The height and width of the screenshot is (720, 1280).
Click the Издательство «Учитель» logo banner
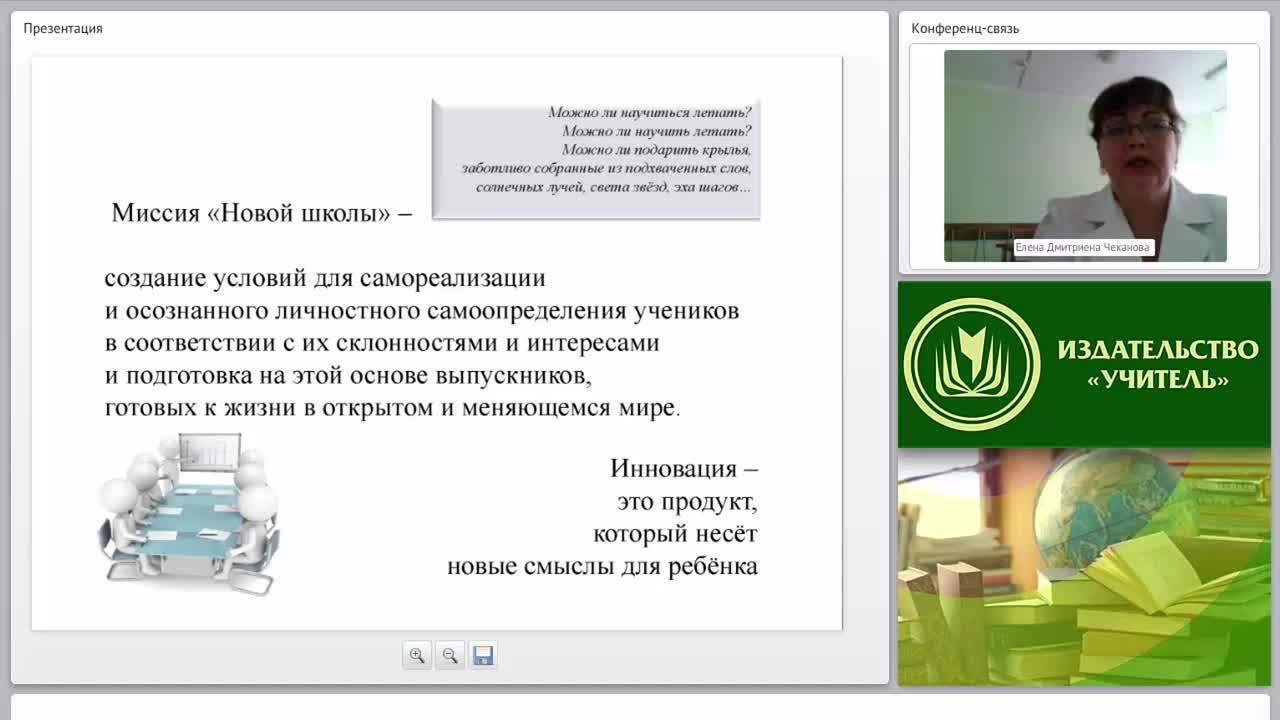click(x=1084, y=364)
